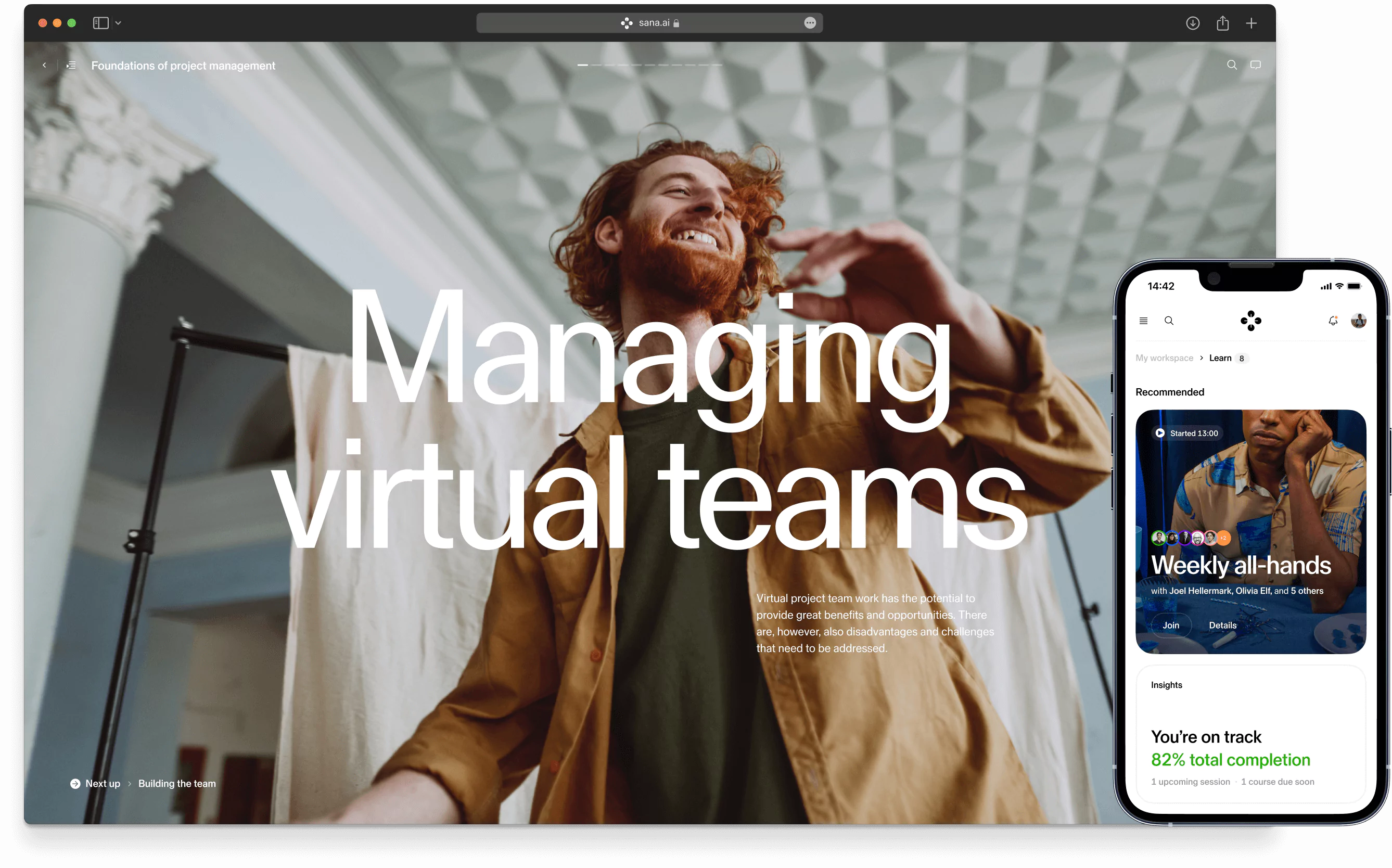
Task: Tap the user profile avatar on phone
Action: 1358,321
